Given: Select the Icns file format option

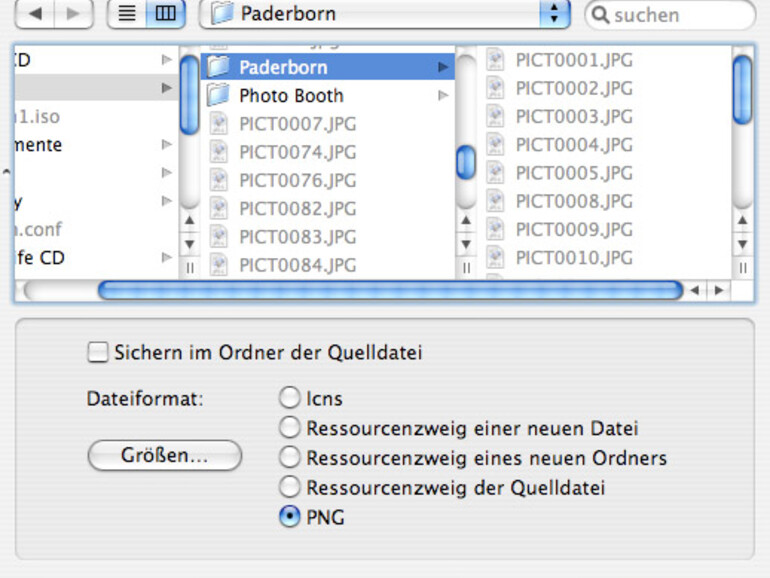Looking at the screenshot, I should coord(290,398).
